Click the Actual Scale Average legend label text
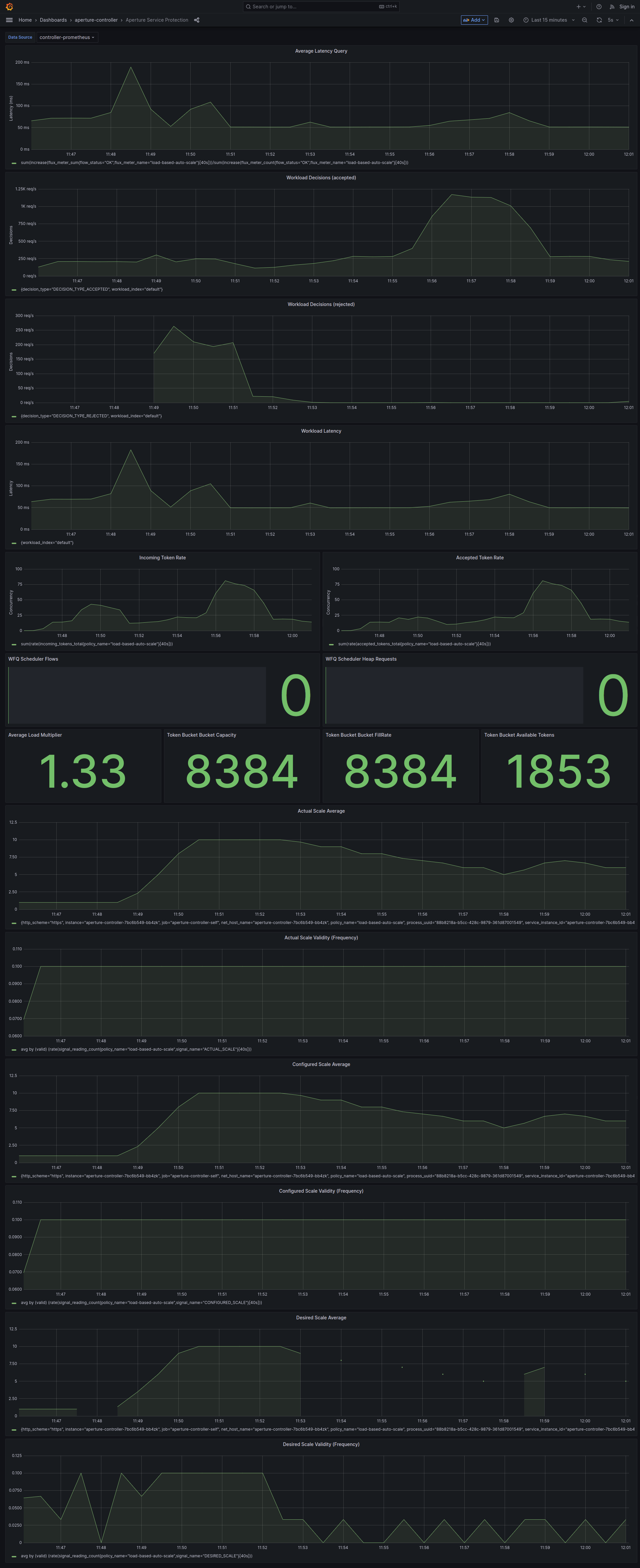This screenshot has height=1568, width=640. [x=328, y=922]
